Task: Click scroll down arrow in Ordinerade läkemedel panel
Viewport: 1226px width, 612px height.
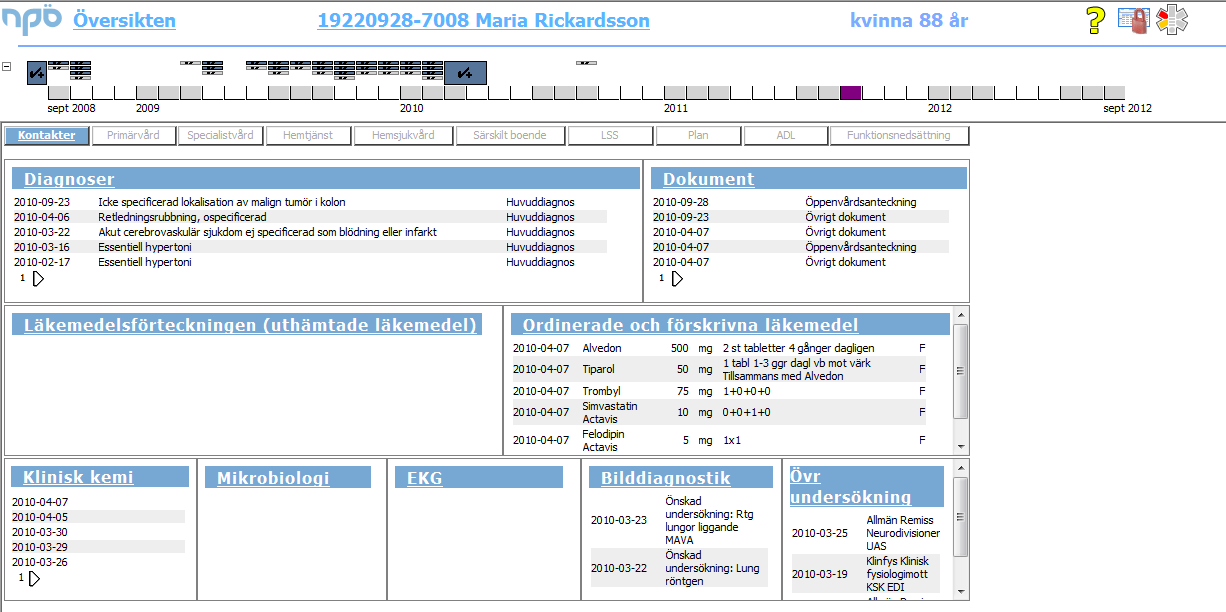Action: [960, 447]
